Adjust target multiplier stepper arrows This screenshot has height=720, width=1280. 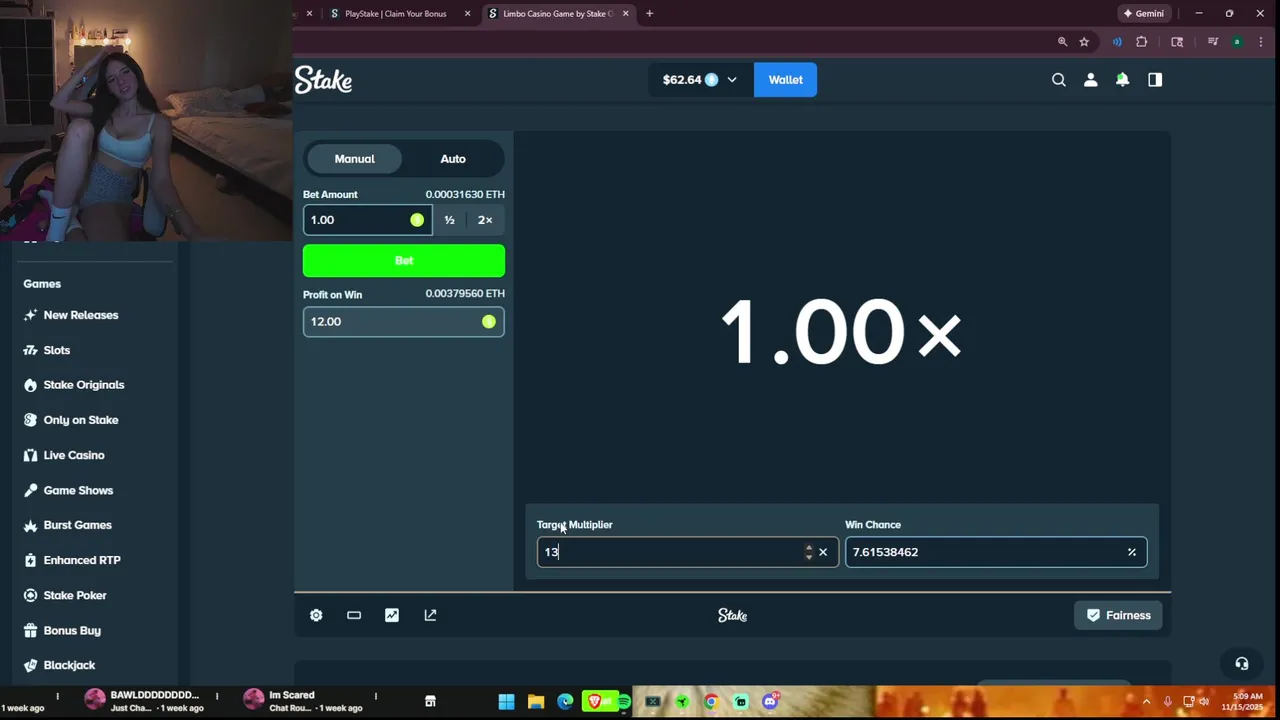(x=809, y=552)
